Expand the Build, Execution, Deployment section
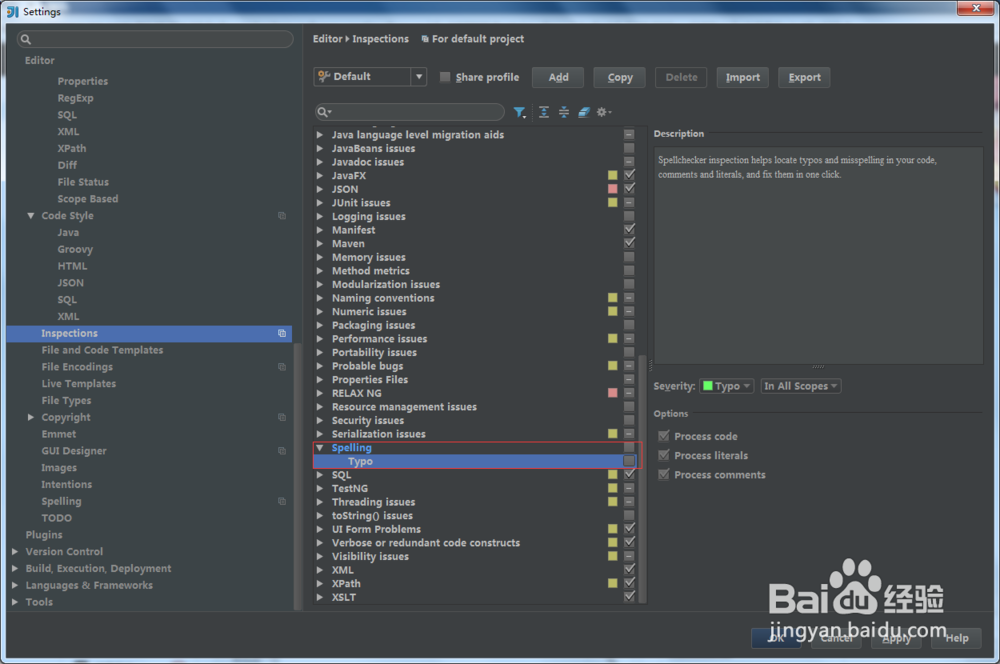This screenshot has width=1000, height=664. (15, 568)
